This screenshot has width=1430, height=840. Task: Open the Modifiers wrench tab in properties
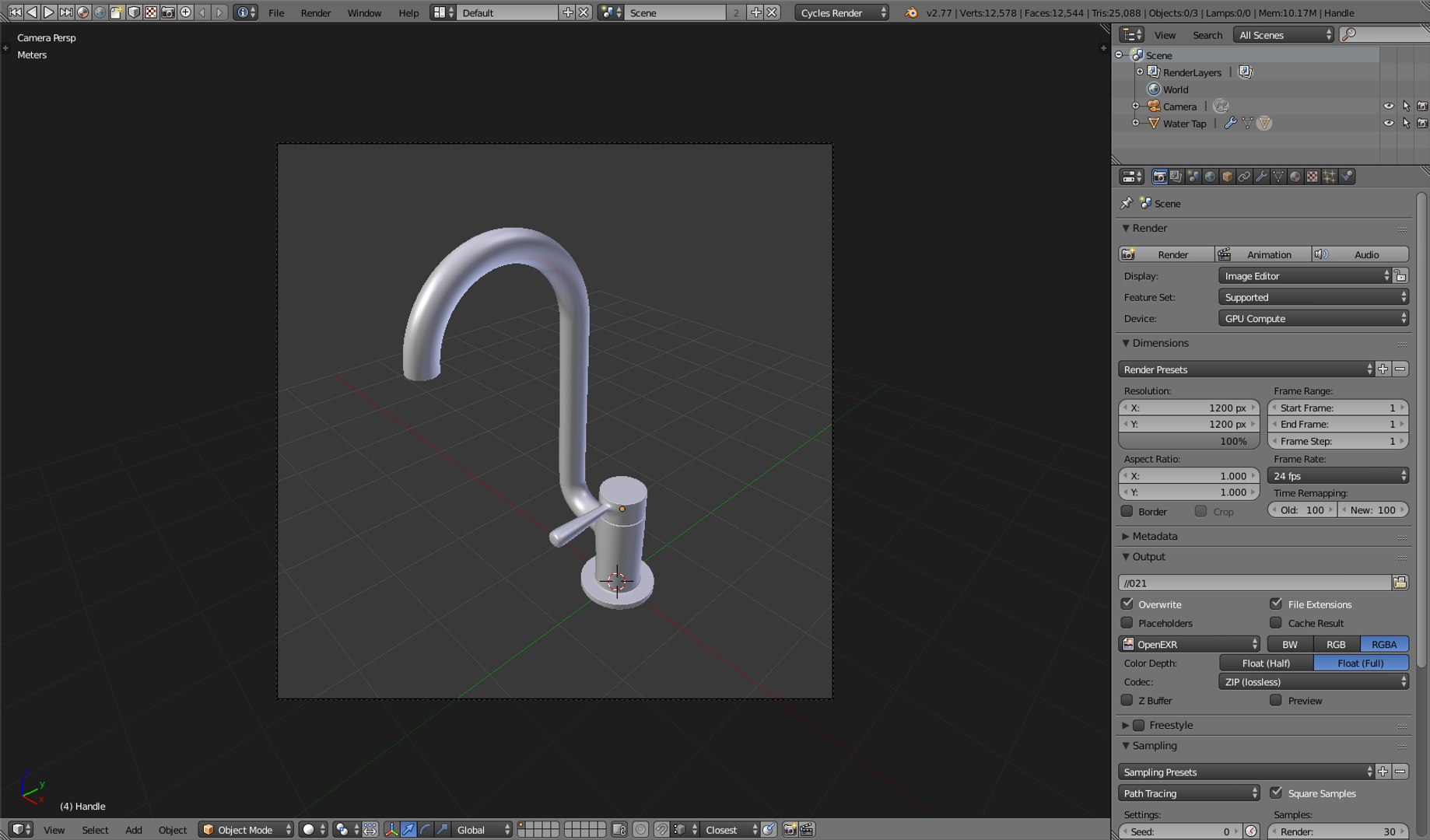1261,177
